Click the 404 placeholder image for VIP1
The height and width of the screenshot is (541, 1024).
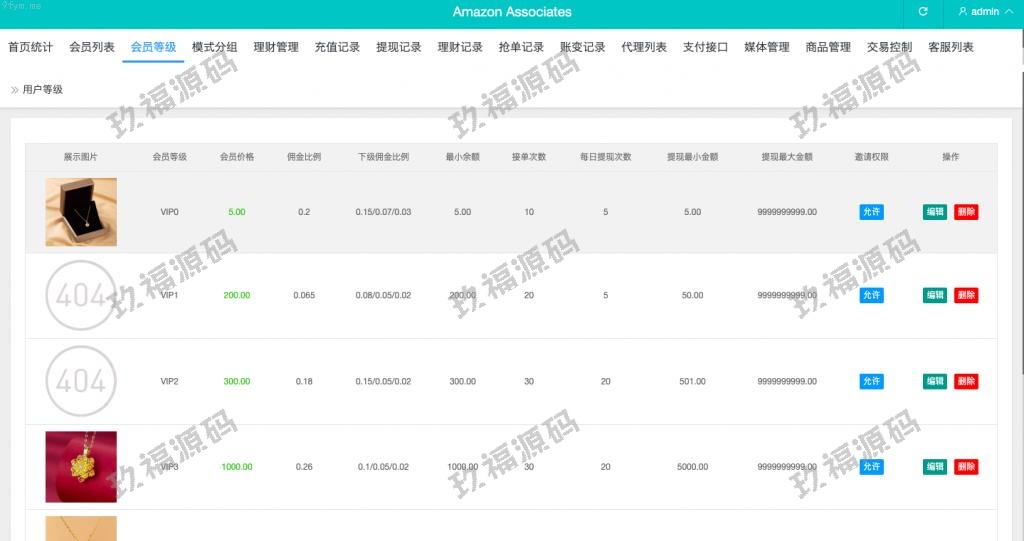(81, 295)
